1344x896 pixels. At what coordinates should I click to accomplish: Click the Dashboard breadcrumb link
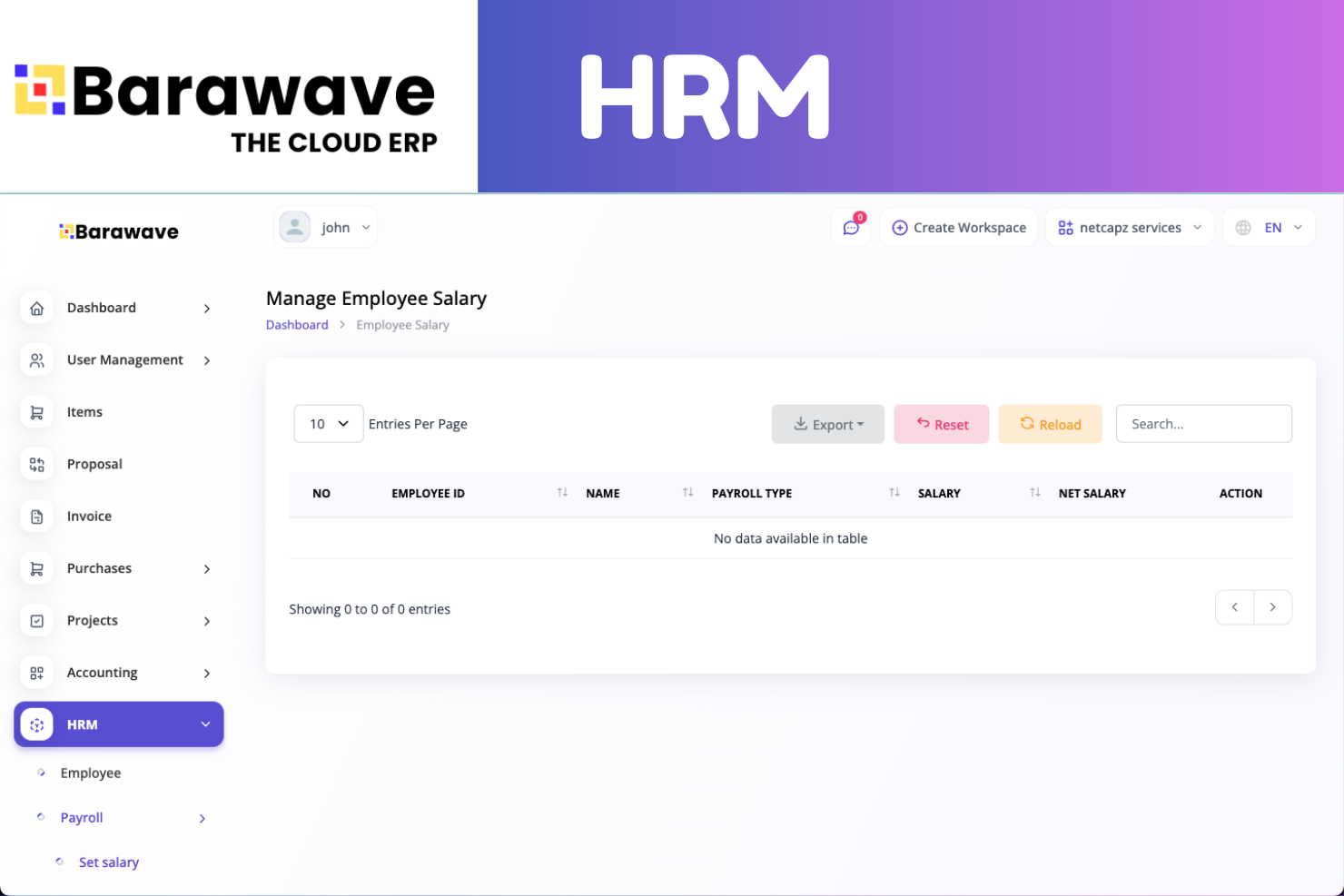(x=297, y=325)
